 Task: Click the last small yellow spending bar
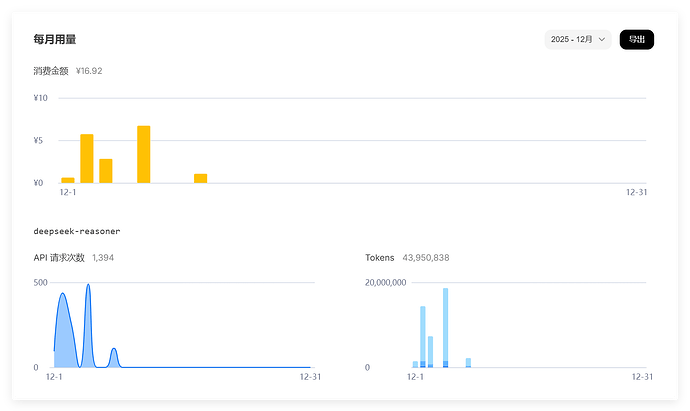tap(201, 178)
